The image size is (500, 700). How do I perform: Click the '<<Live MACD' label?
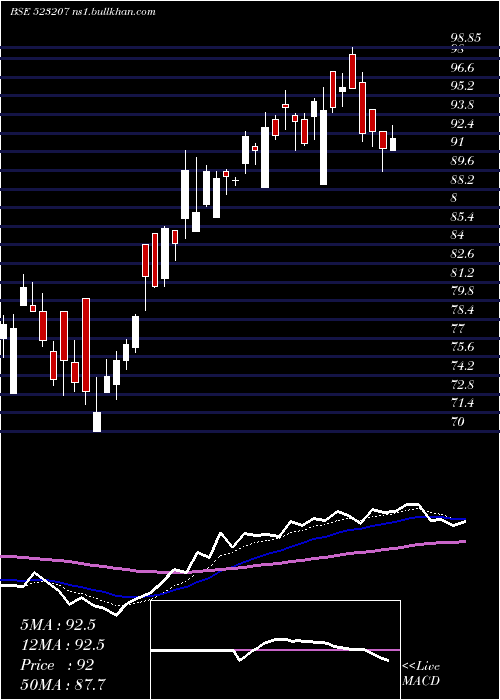pos(421,674)
